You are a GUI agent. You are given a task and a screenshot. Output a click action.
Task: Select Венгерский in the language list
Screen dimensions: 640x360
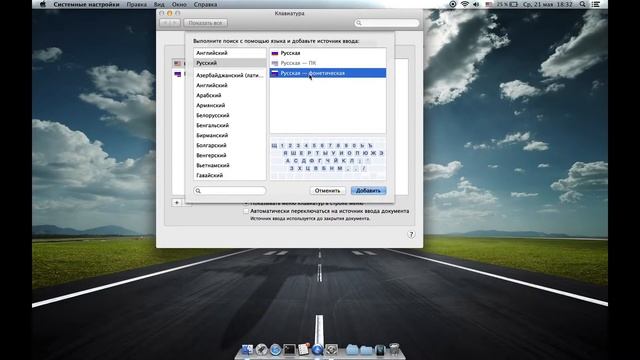tap(230, 155)
